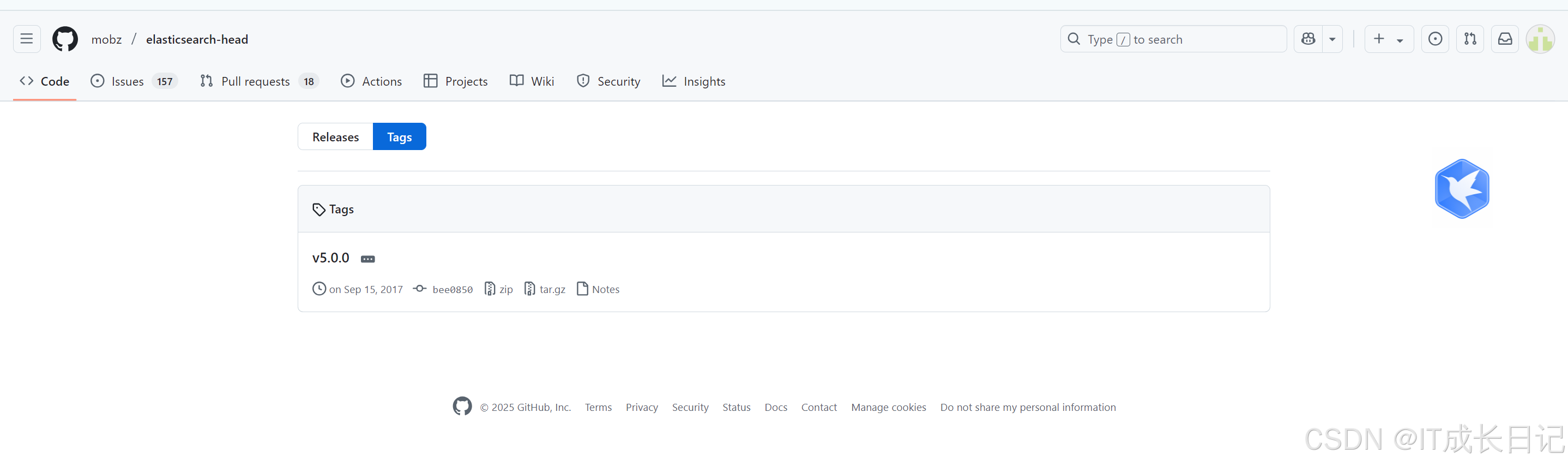Open the mobz owner profile link
Viewport: 1568px width, 466px height.
pos(106,40)
